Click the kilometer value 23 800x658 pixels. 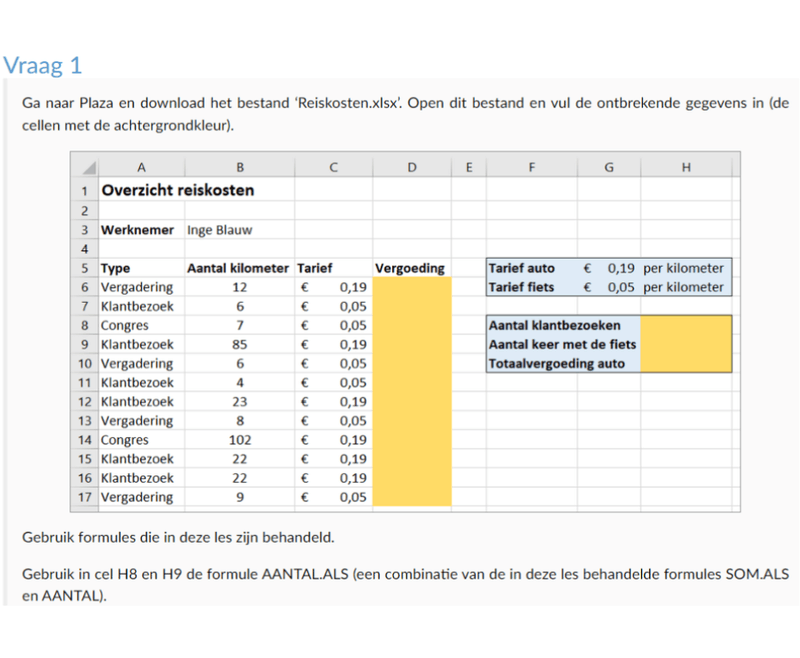(240, 402)
